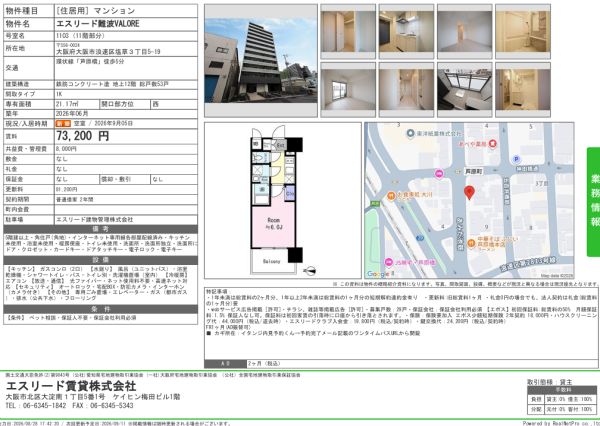Click the floor area value 21.17㎡
Screen dimensions: 600x426
[68, 104]
